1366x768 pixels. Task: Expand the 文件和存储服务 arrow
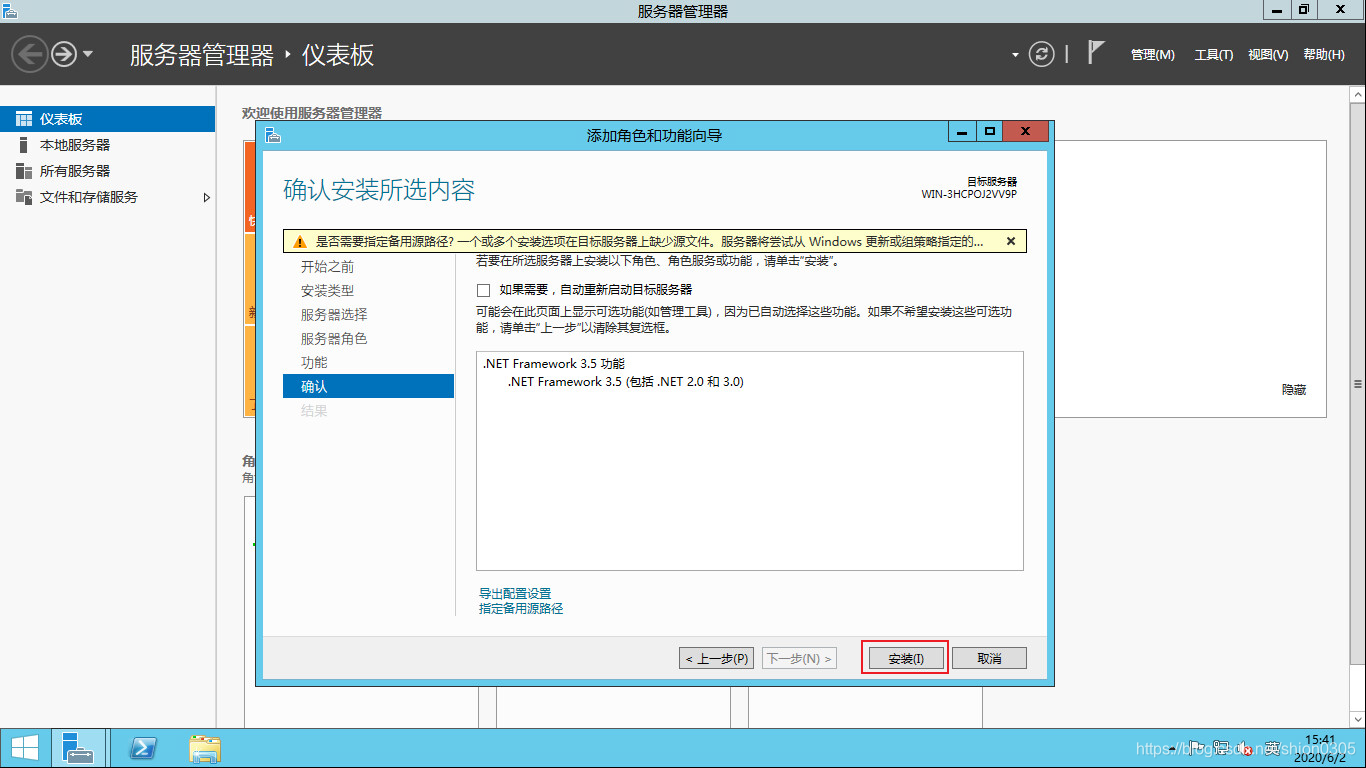(207, 198)
